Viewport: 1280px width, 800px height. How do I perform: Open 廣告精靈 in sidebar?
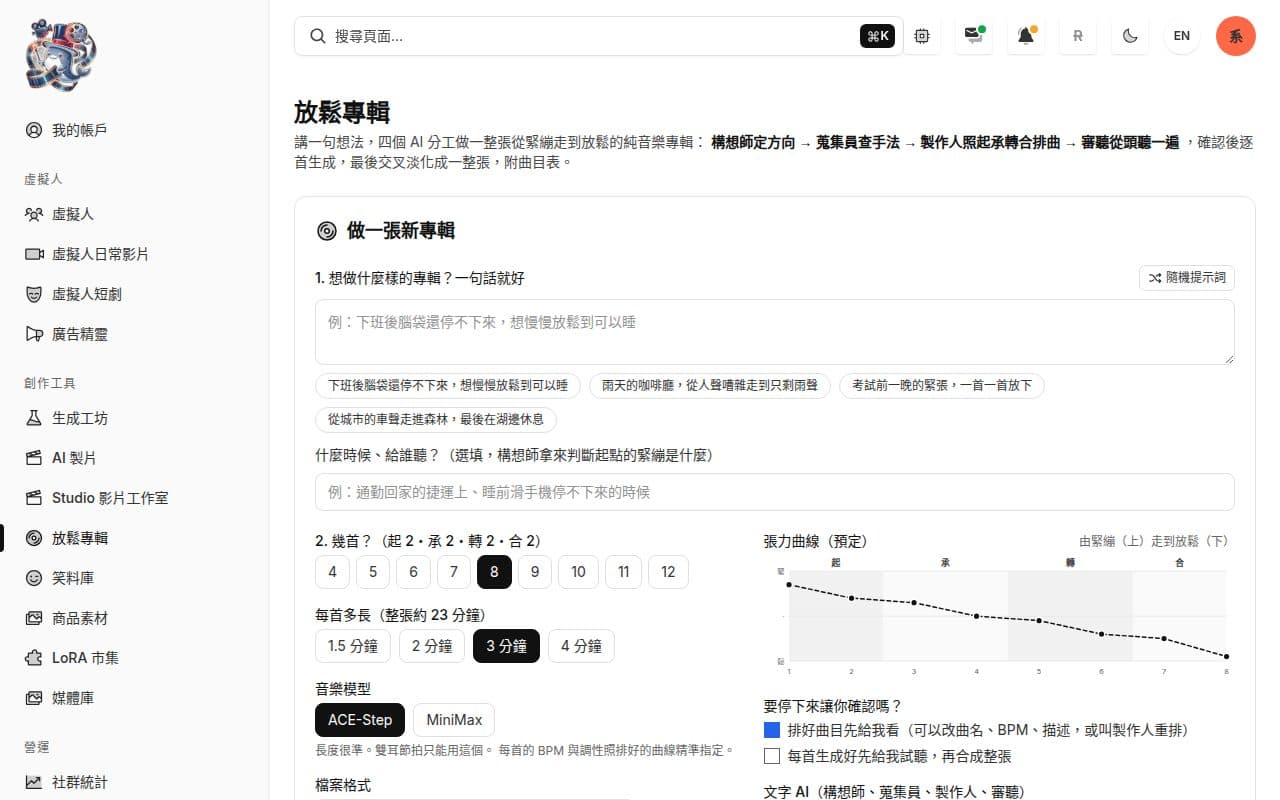tap(134, 334)
